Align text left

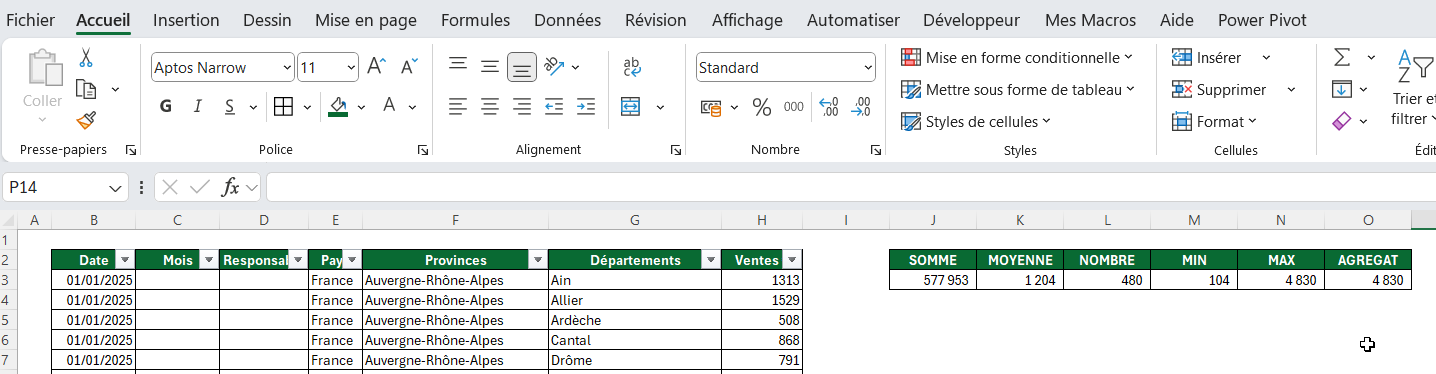coord(458,106)
